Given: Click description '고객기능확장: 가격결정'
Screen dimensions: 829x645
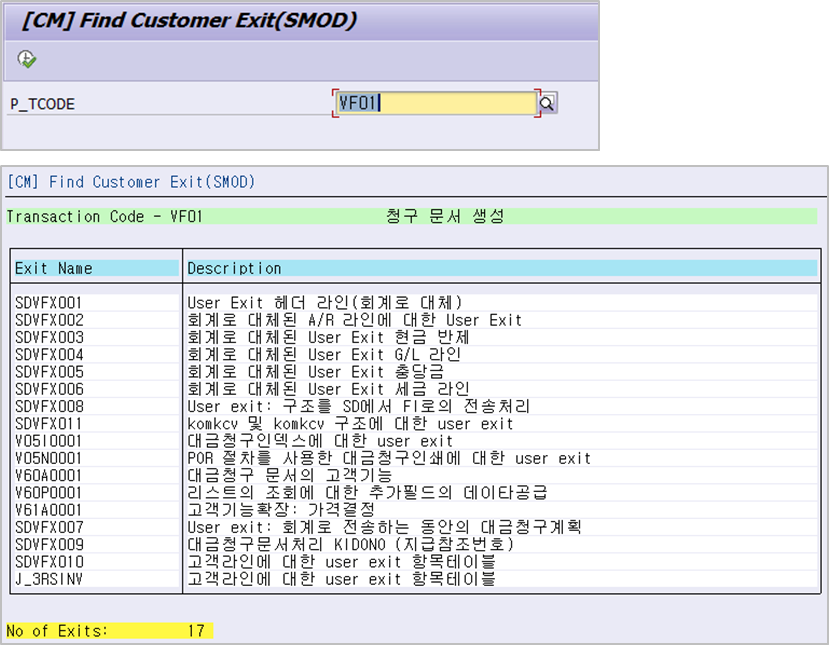Looking at the screenshot, I should (281, 510).
